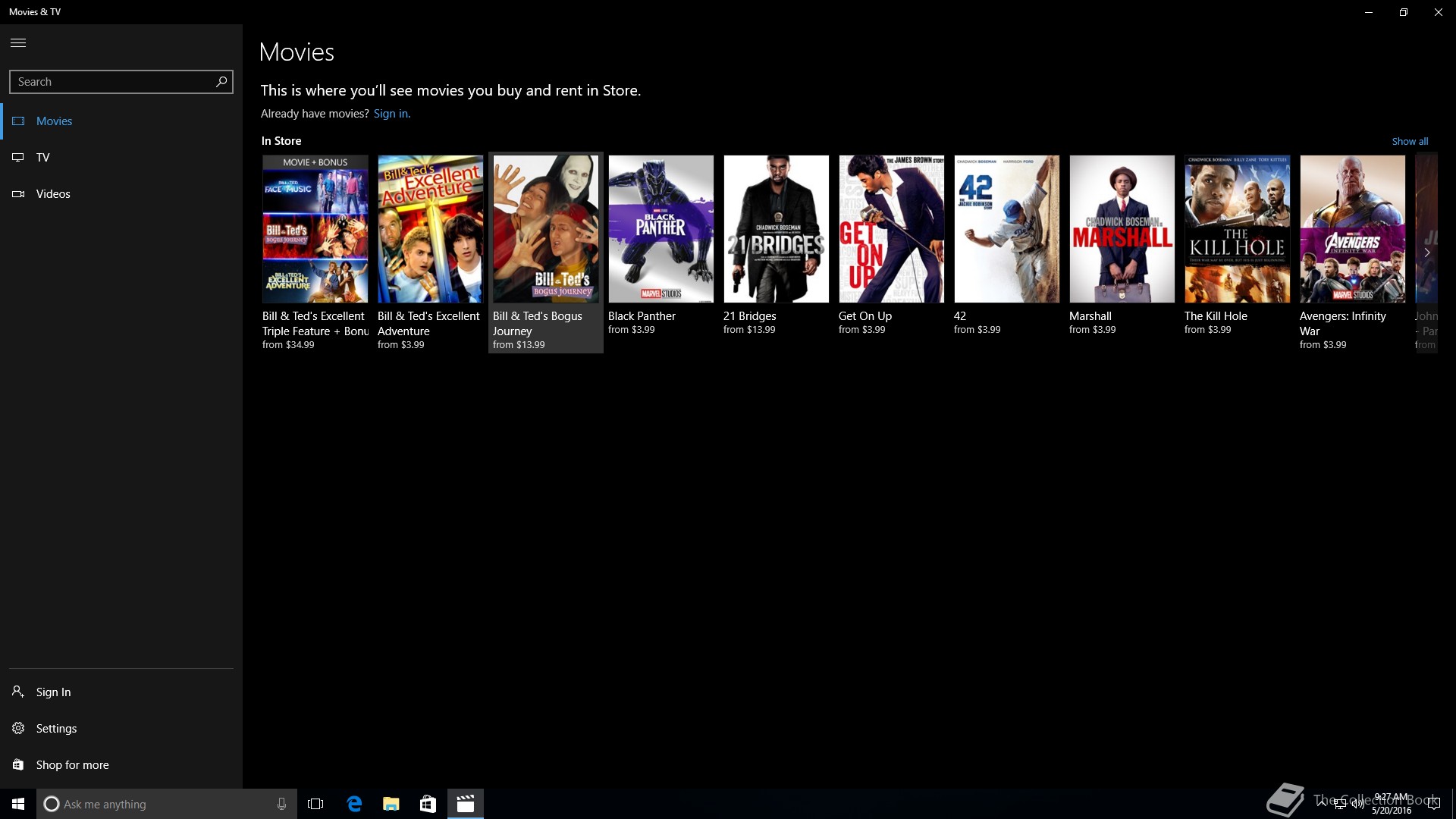The image size is (1456, 819).
Task: Select Movies in the sidebar
Action: [121, 121]
